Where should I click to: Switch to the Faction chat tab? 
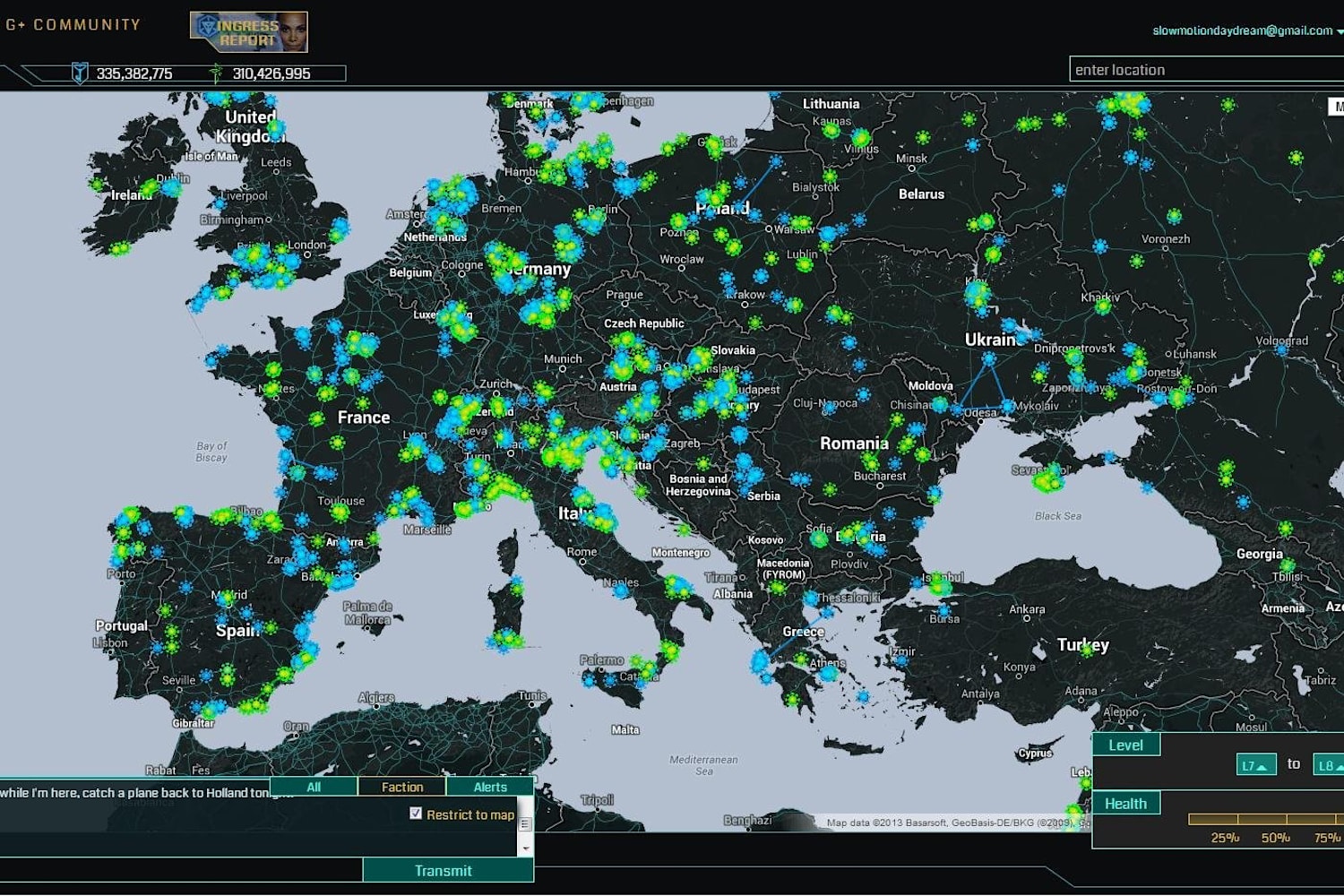(402, 787)
